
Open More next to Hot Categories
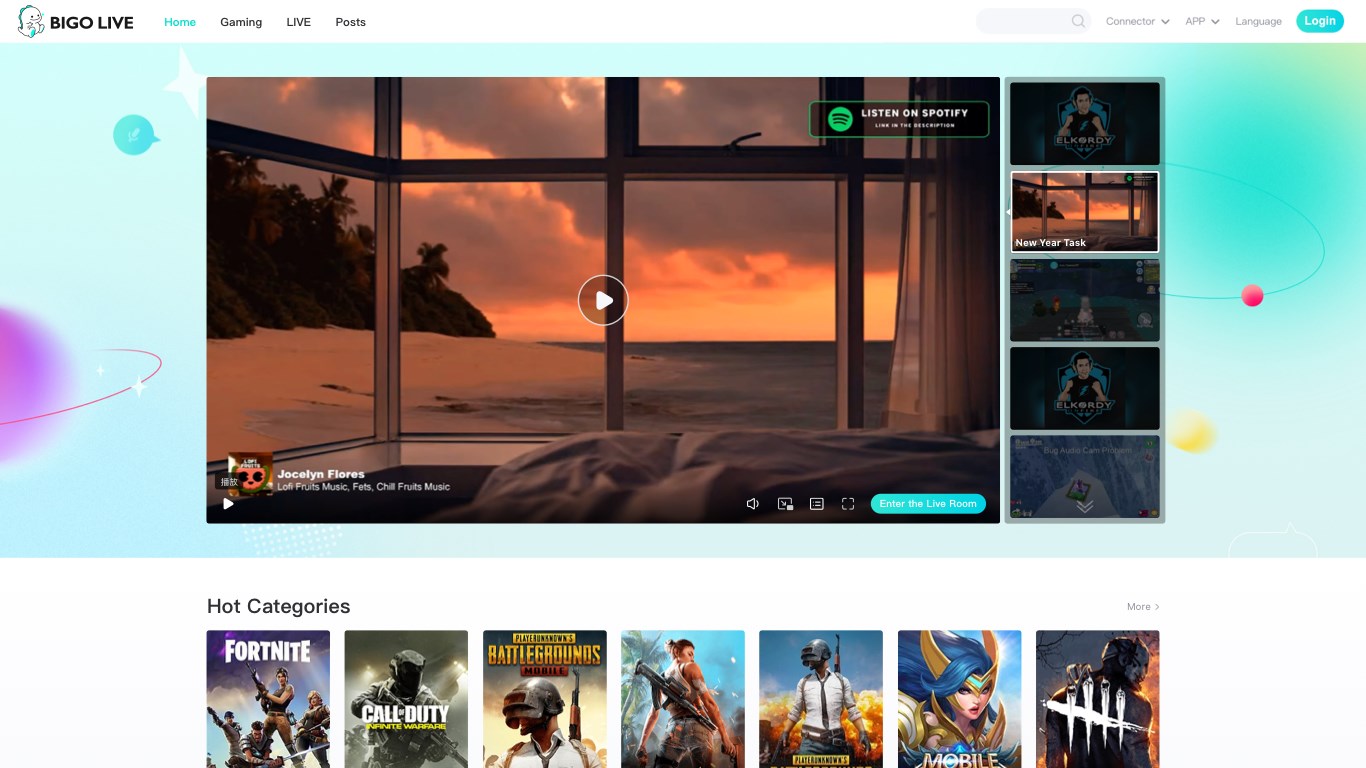[x=1142, y=606]
